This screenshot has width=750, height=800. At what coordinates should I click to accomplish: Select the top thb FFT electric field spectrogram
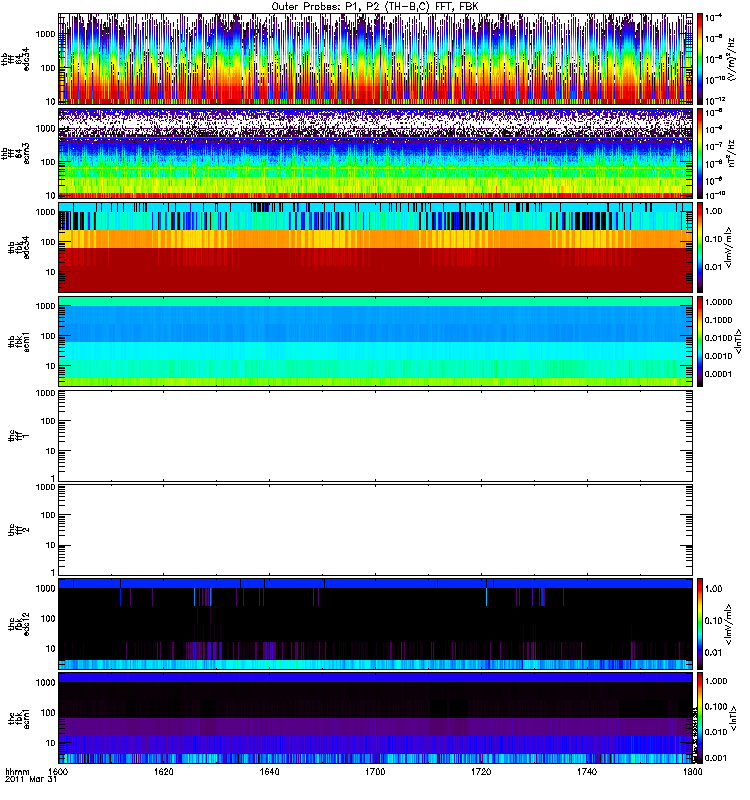coord(375,59)
